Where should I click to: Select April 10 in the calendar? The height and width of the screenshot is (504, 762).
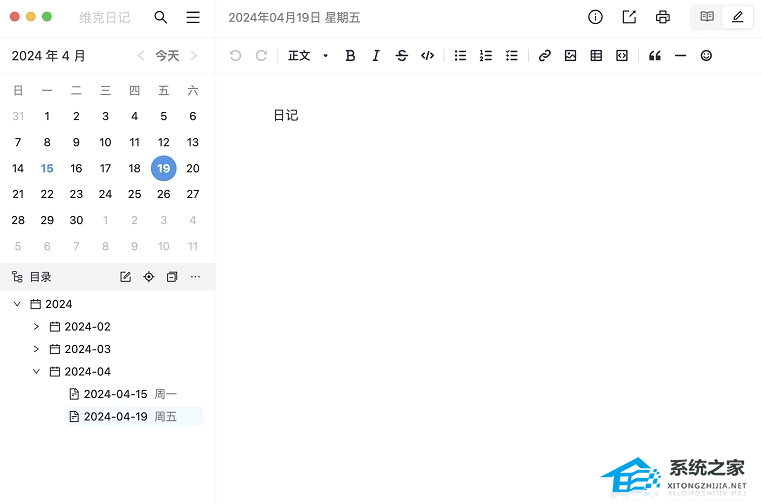105,142
